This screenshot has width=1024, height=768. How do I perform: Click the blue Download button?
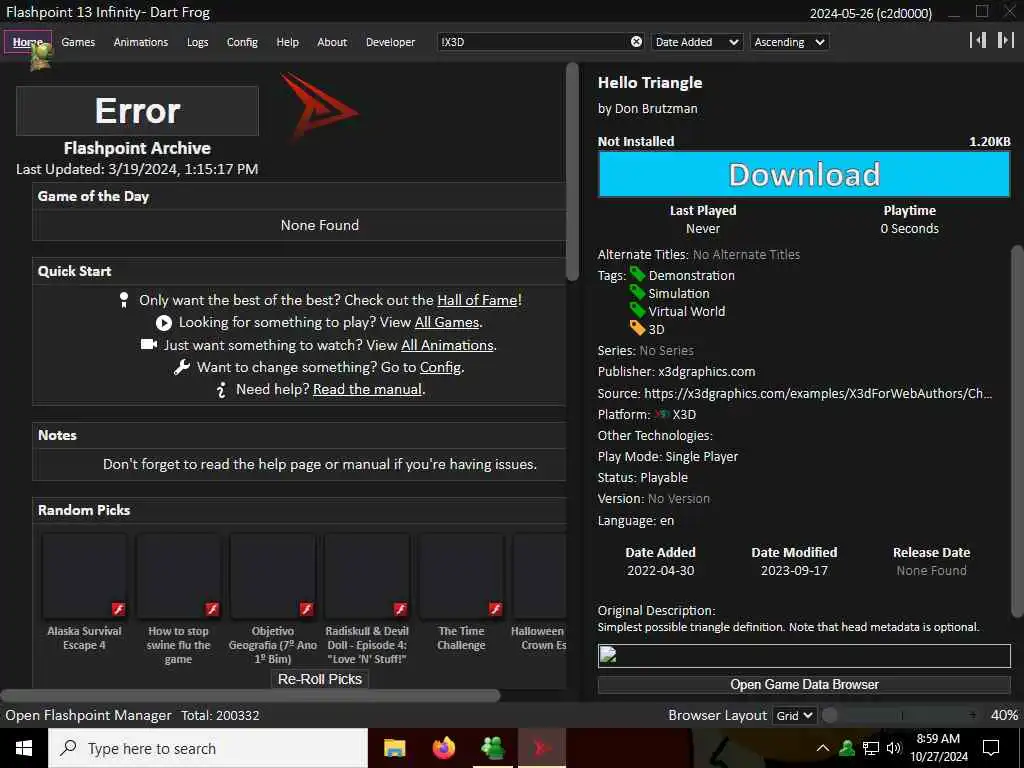click(804, 174)
